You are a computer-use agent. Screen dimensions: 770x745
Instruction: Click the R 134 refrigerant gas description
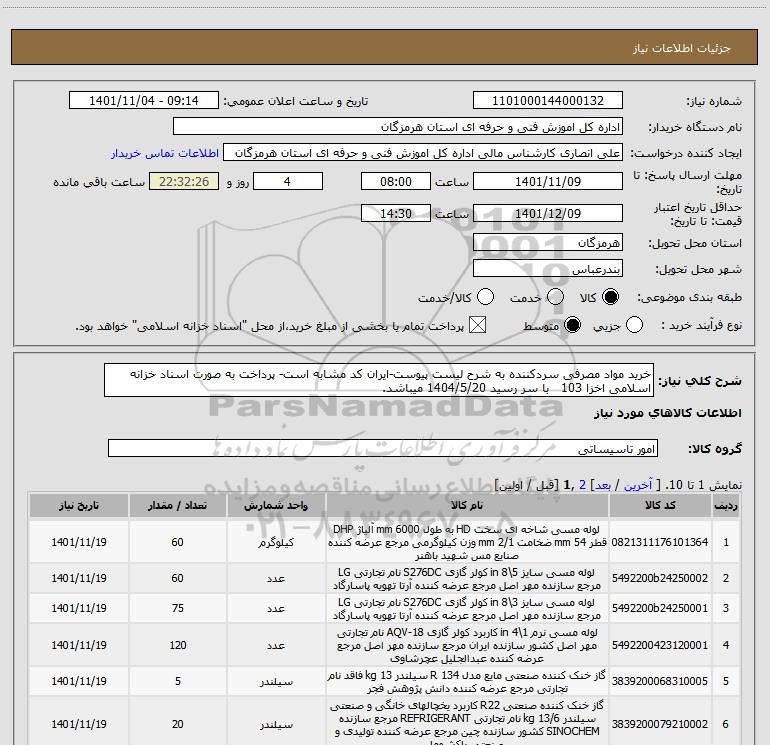(x=467, y=682)
